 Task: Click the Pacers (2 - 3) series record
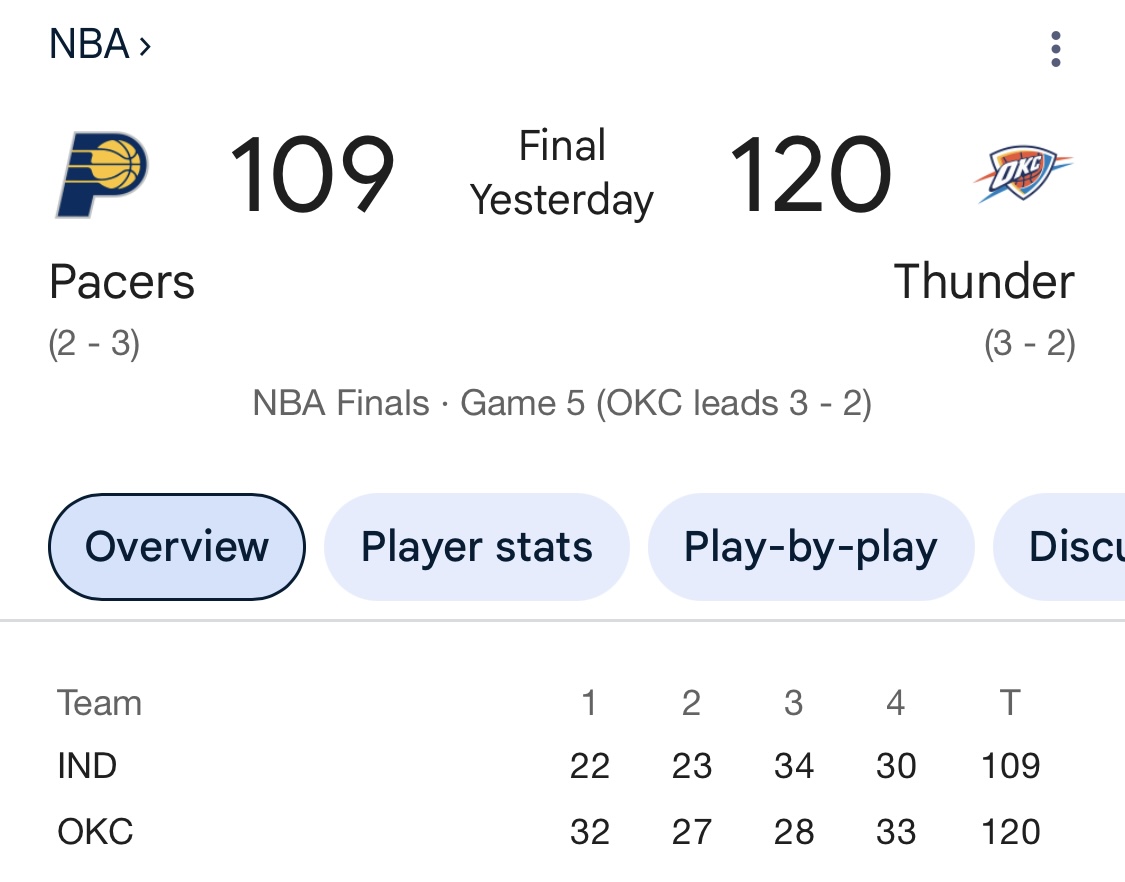[94, 343]
